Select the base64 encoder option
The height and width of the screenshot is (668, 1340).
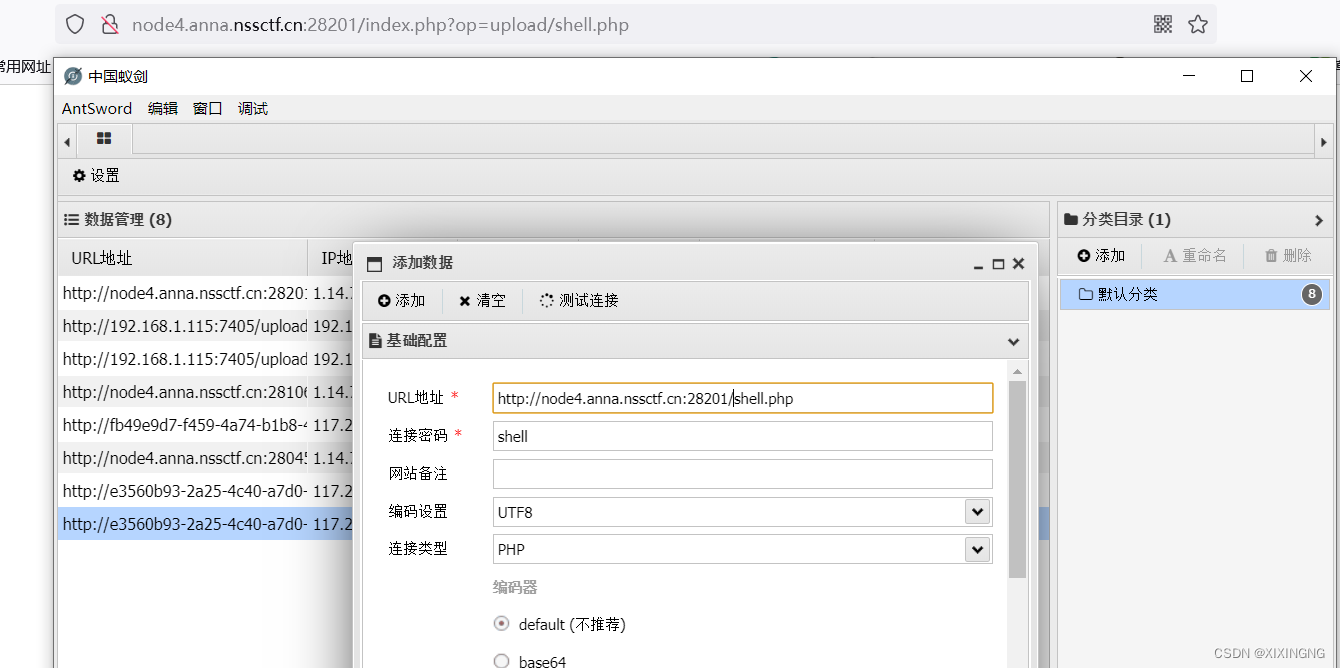501,659
